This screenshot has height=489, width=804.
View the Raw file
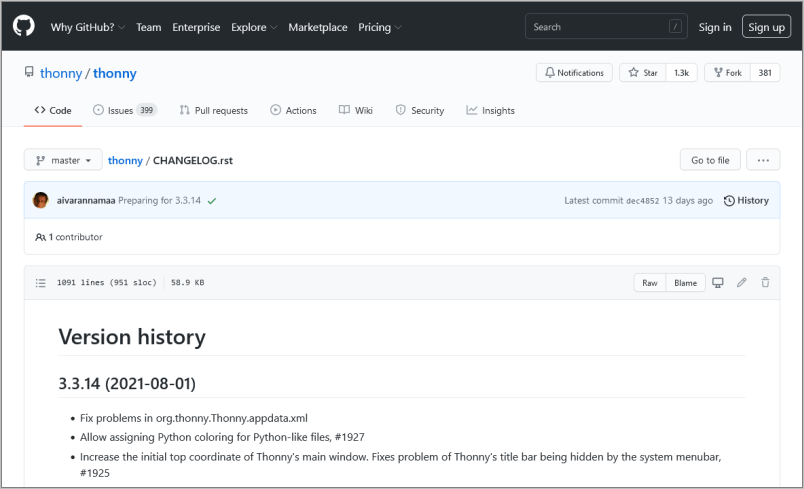[x=650, y=283]
